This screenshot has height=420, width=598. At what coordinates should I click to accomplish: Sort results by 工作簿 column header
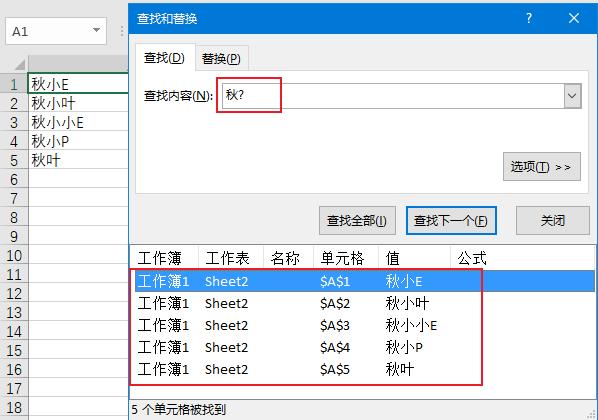point(164,258)
